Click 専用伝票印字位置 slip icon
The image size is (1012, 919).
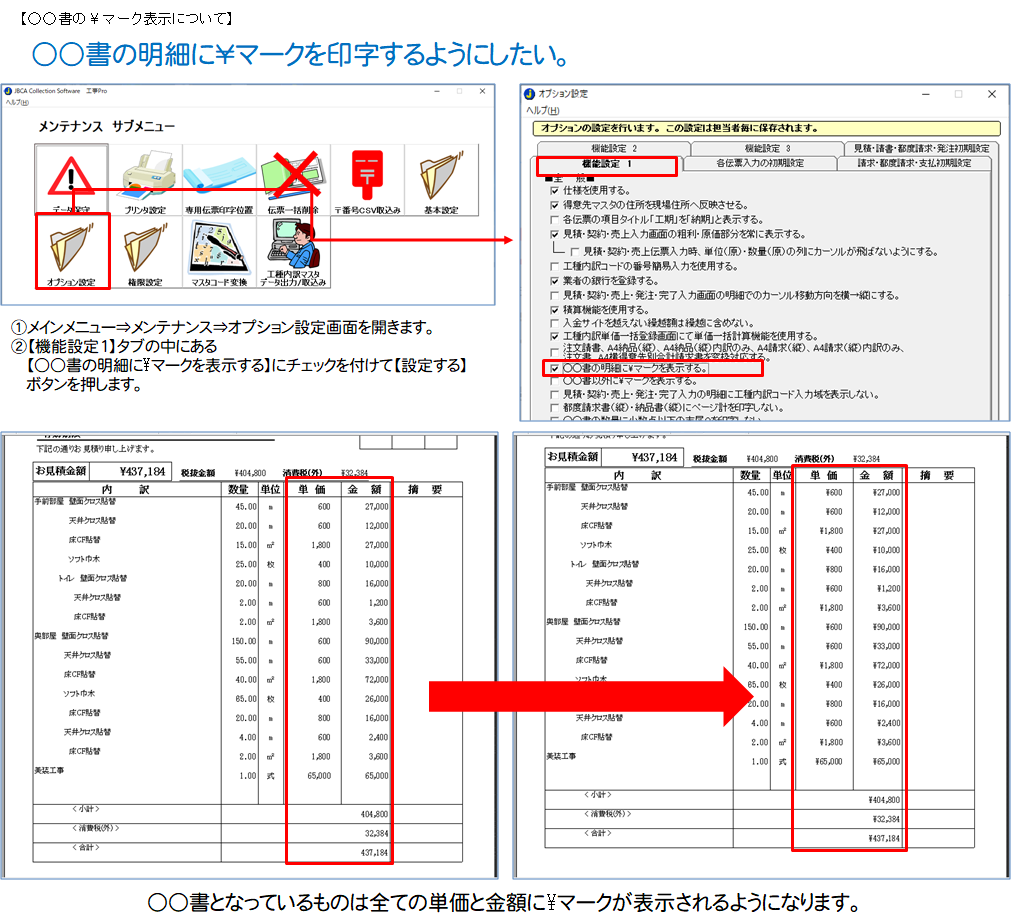(219, 178)
